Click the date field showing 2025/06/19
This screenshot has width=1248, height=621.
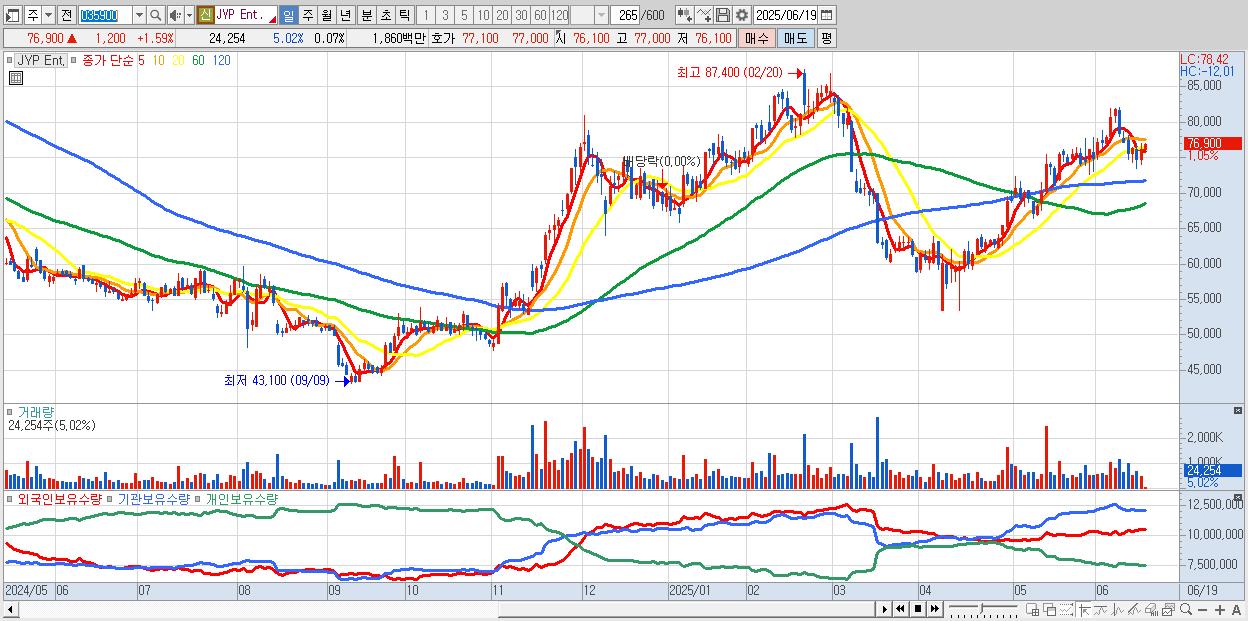point(785,15)
